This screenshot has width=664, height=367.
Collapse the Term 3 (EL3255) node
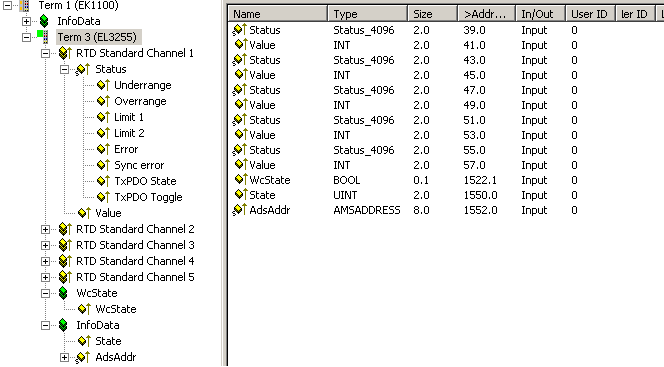(x=26, y=37)
